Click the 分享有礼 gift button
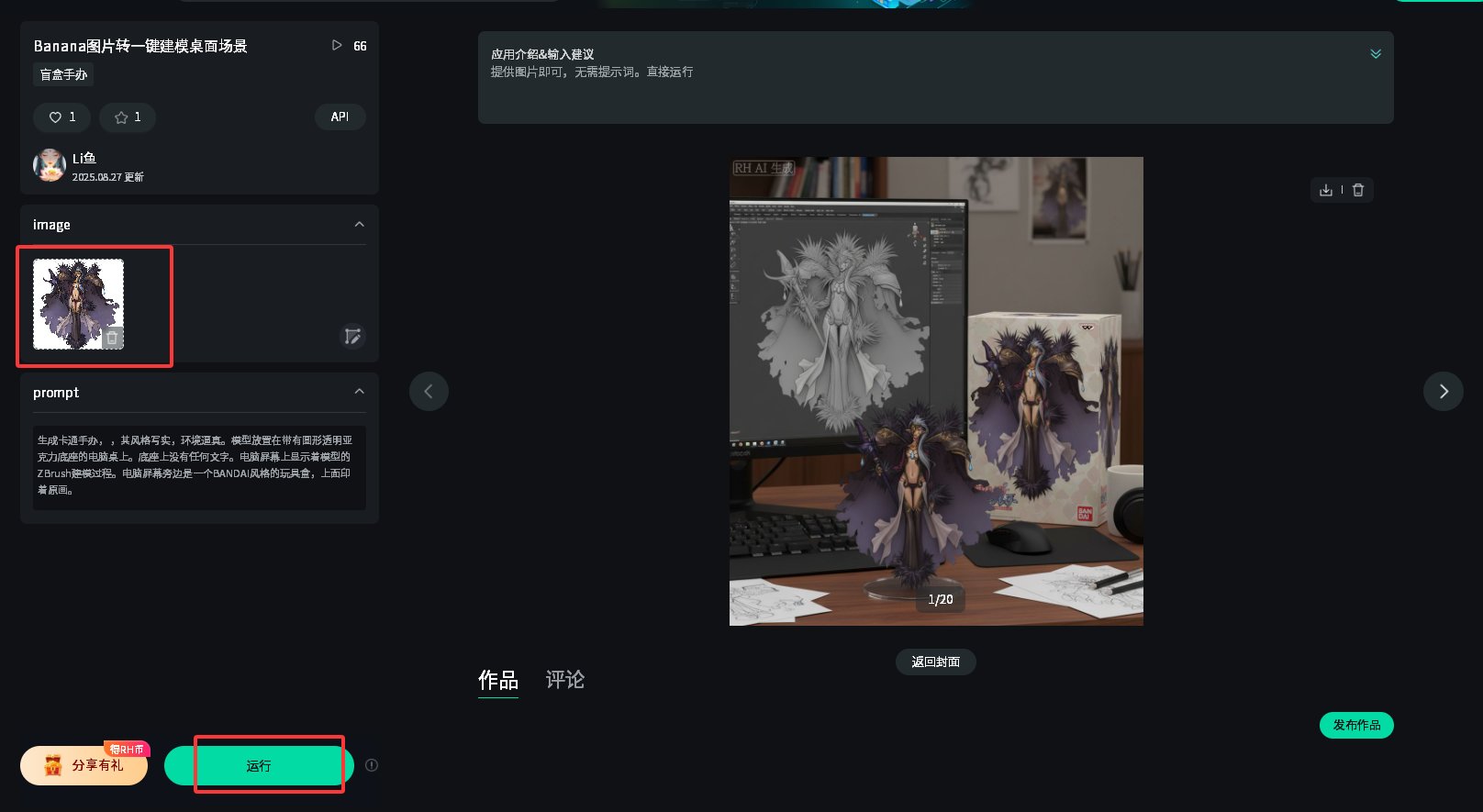This screenshot has height=812, width=1483. (84, 765)
